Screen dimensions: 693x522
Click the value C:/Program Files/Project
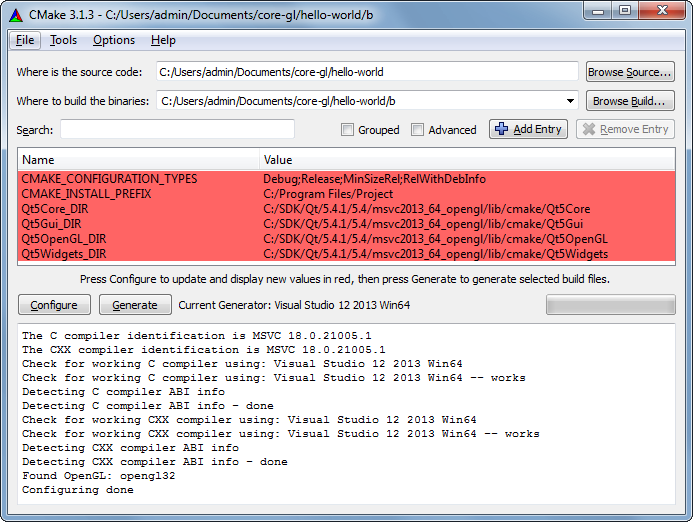tap(328, 194)
